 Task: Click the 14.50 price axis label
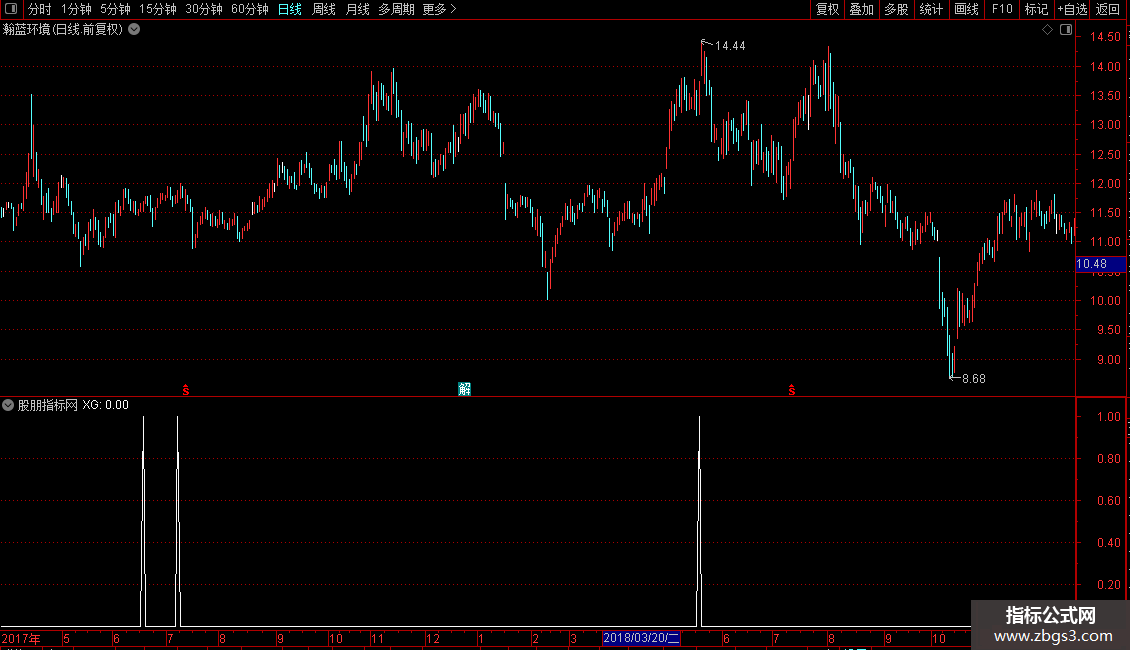point(1105,37)
